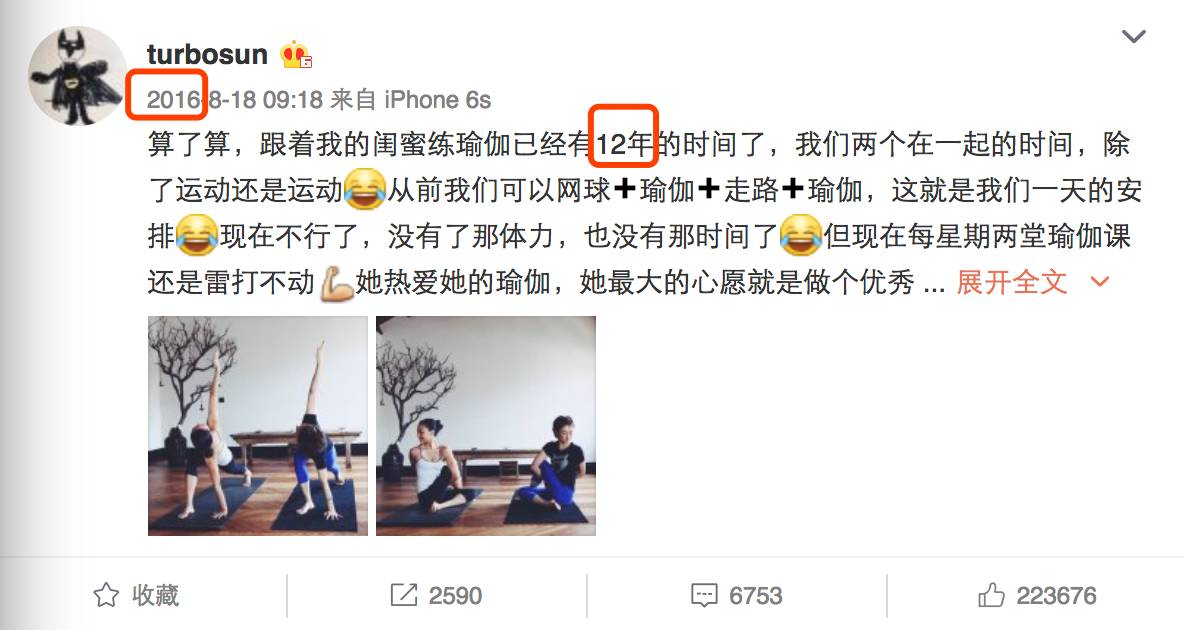
Task: Open the turbosun profile avatar
Action: 78,76
